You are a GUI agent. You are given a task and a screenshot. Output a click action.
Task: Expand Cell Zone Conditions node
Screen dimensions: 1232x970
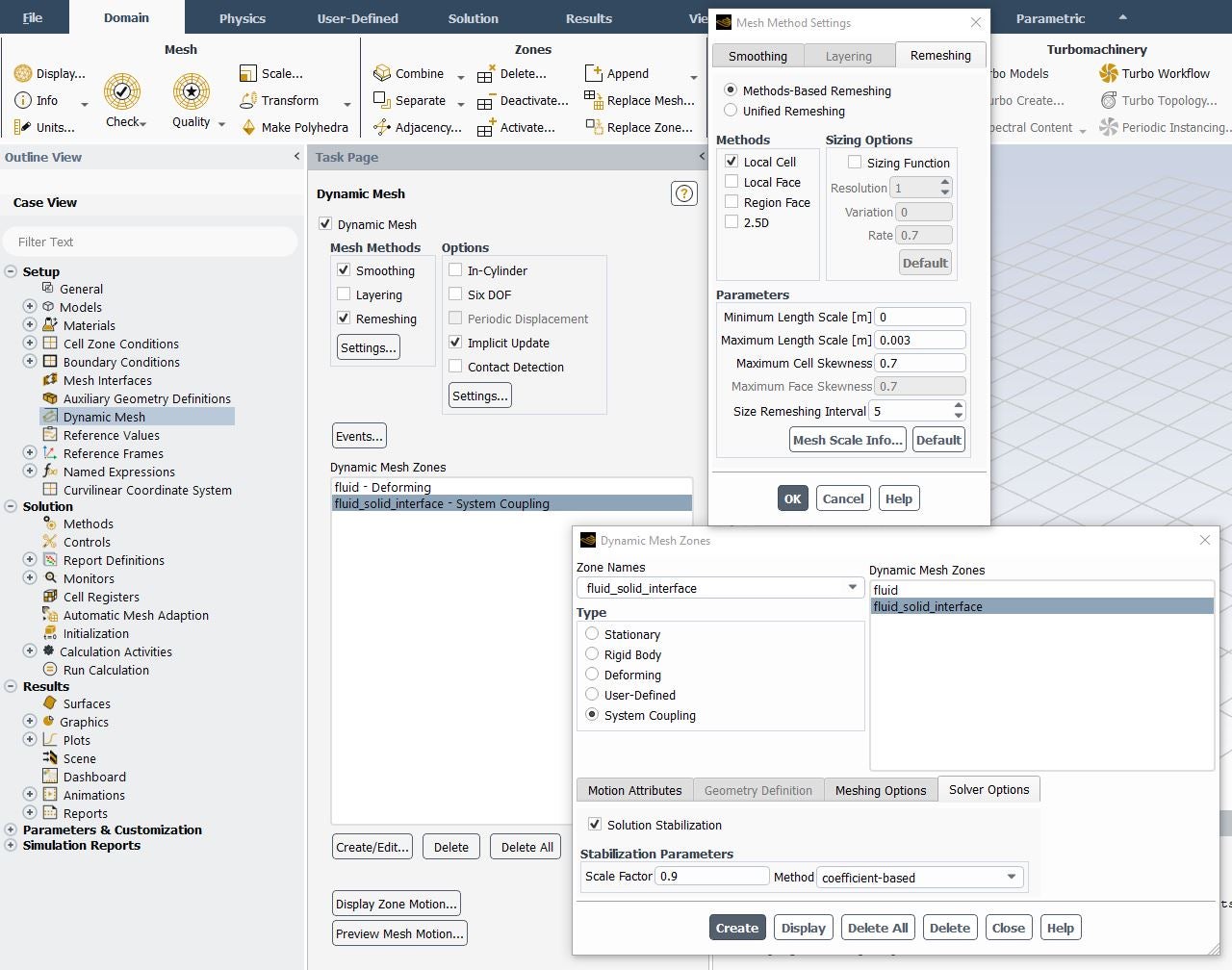click(x=30, y=344)
